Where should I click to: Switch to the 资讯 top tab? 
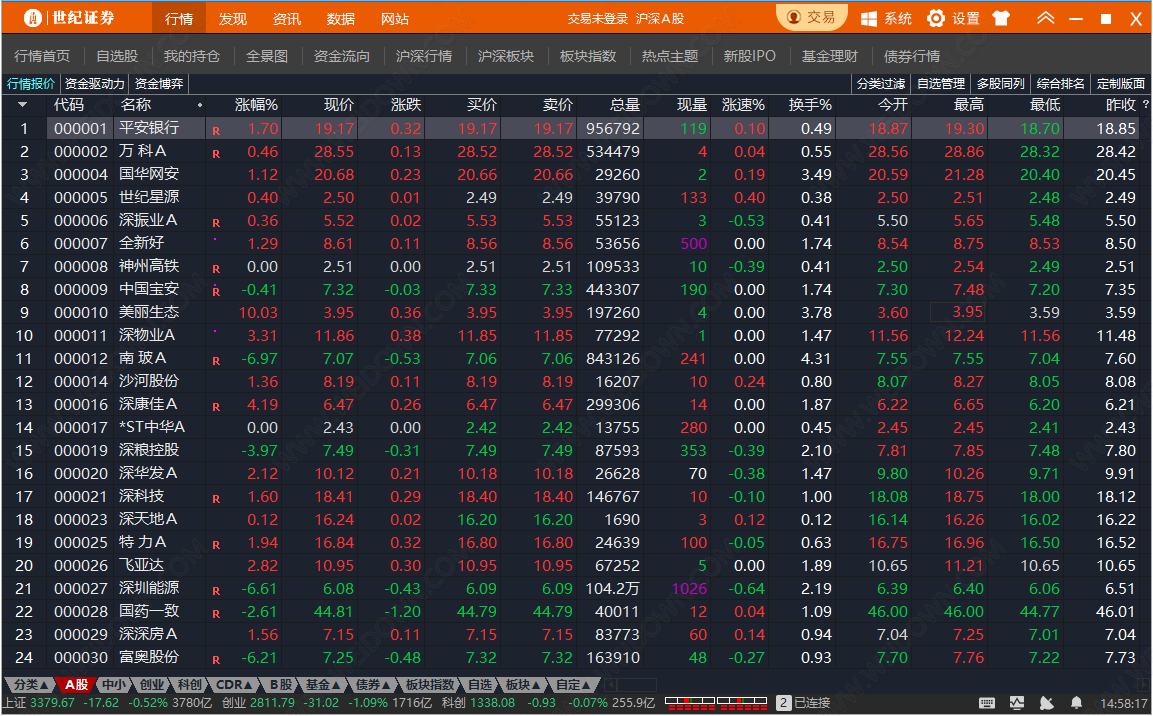click(x=287, y=18)
